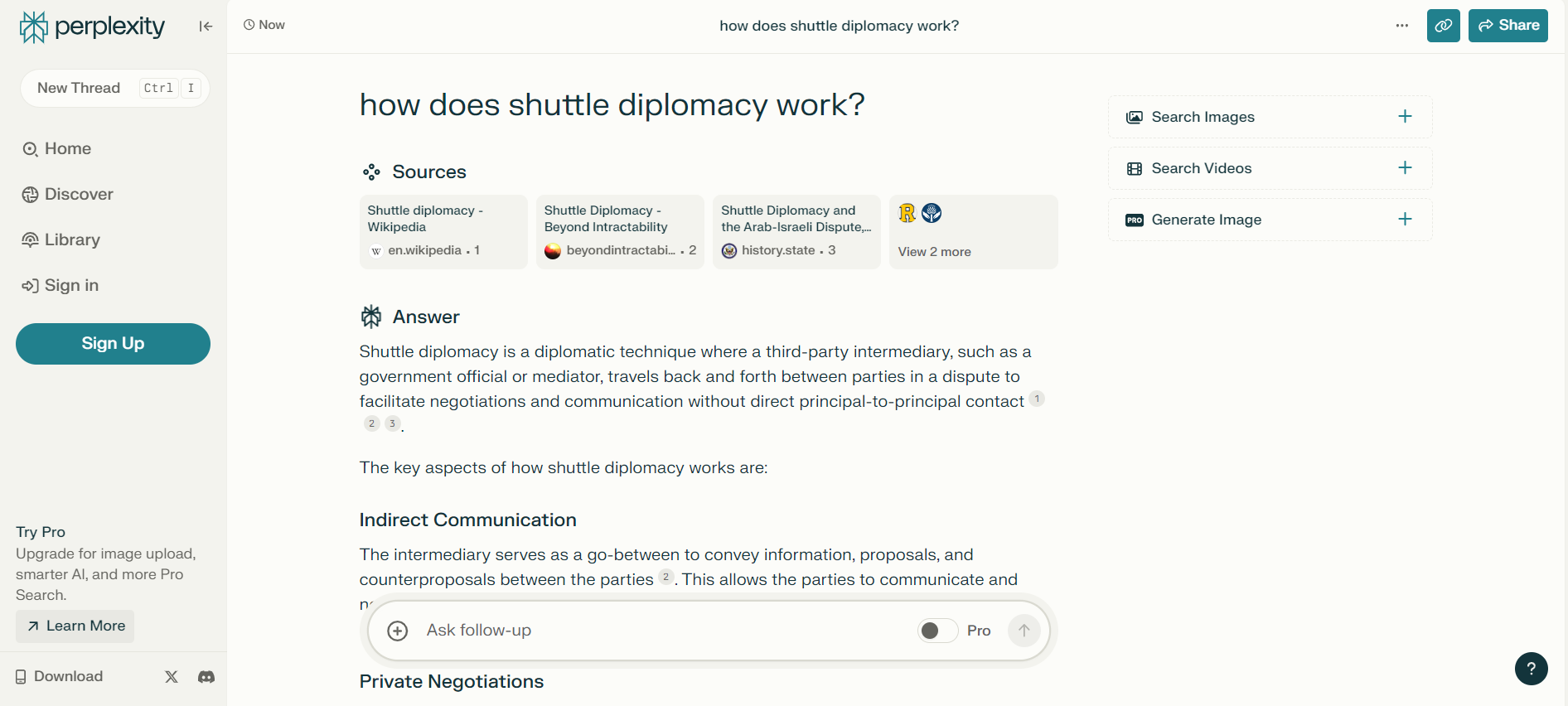Viewport: 1568px width, 706px height.
Task: Click the Sign Up button
Action: [x=113, y=344]
